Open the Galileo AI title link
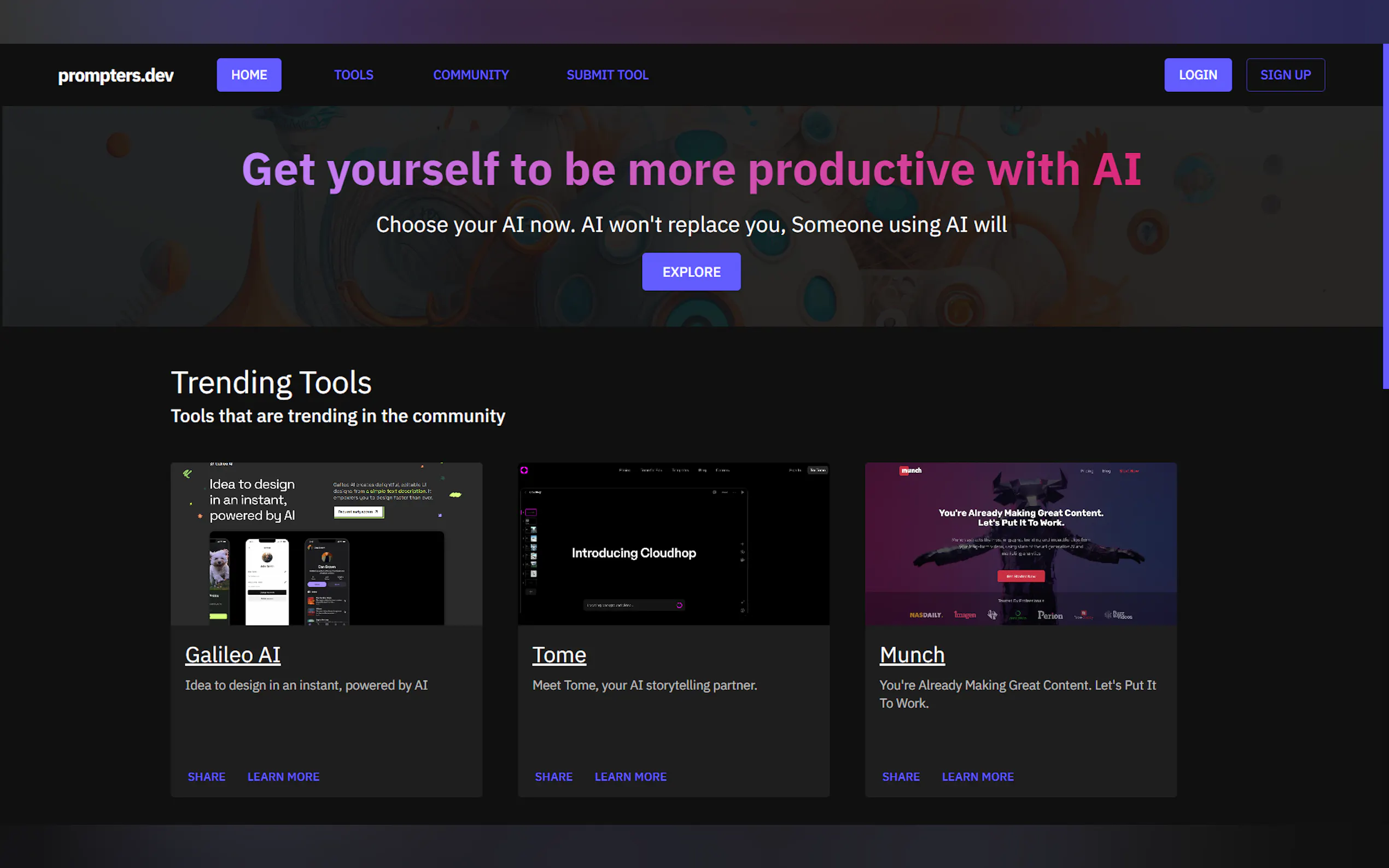The width and height of the screenshot is (1389, 868). pyautogui.click(x=232, y=655)
